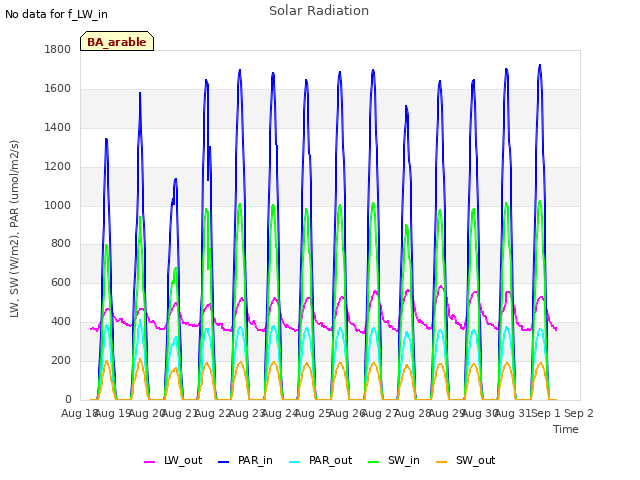The height and width of the screenshot is (480, 640).
Task: Click the y-axis title LW, SW, PAR
Action: point(14,229)
